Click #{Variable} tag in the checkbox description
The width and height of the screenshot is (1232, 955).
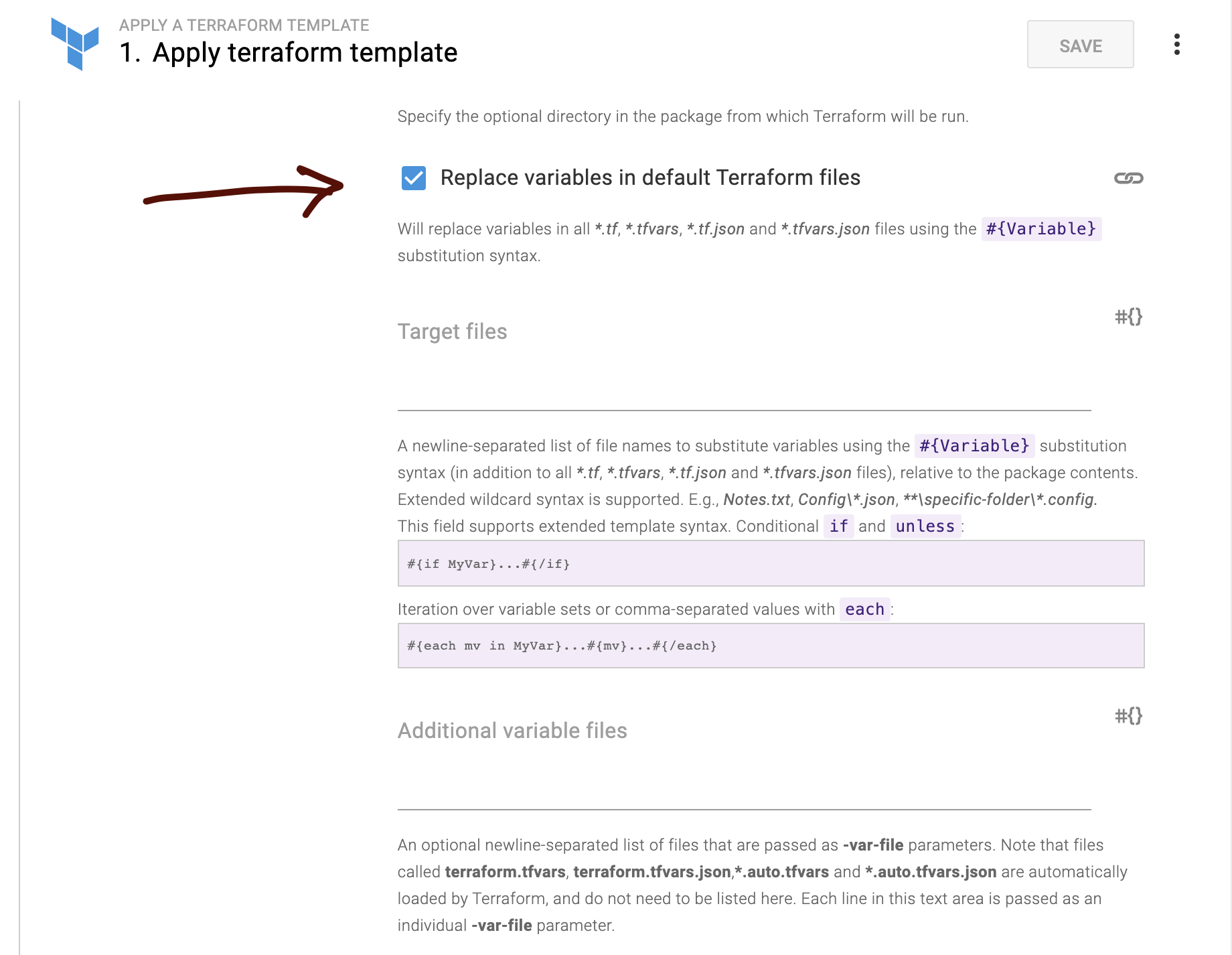pos(1041,229)
